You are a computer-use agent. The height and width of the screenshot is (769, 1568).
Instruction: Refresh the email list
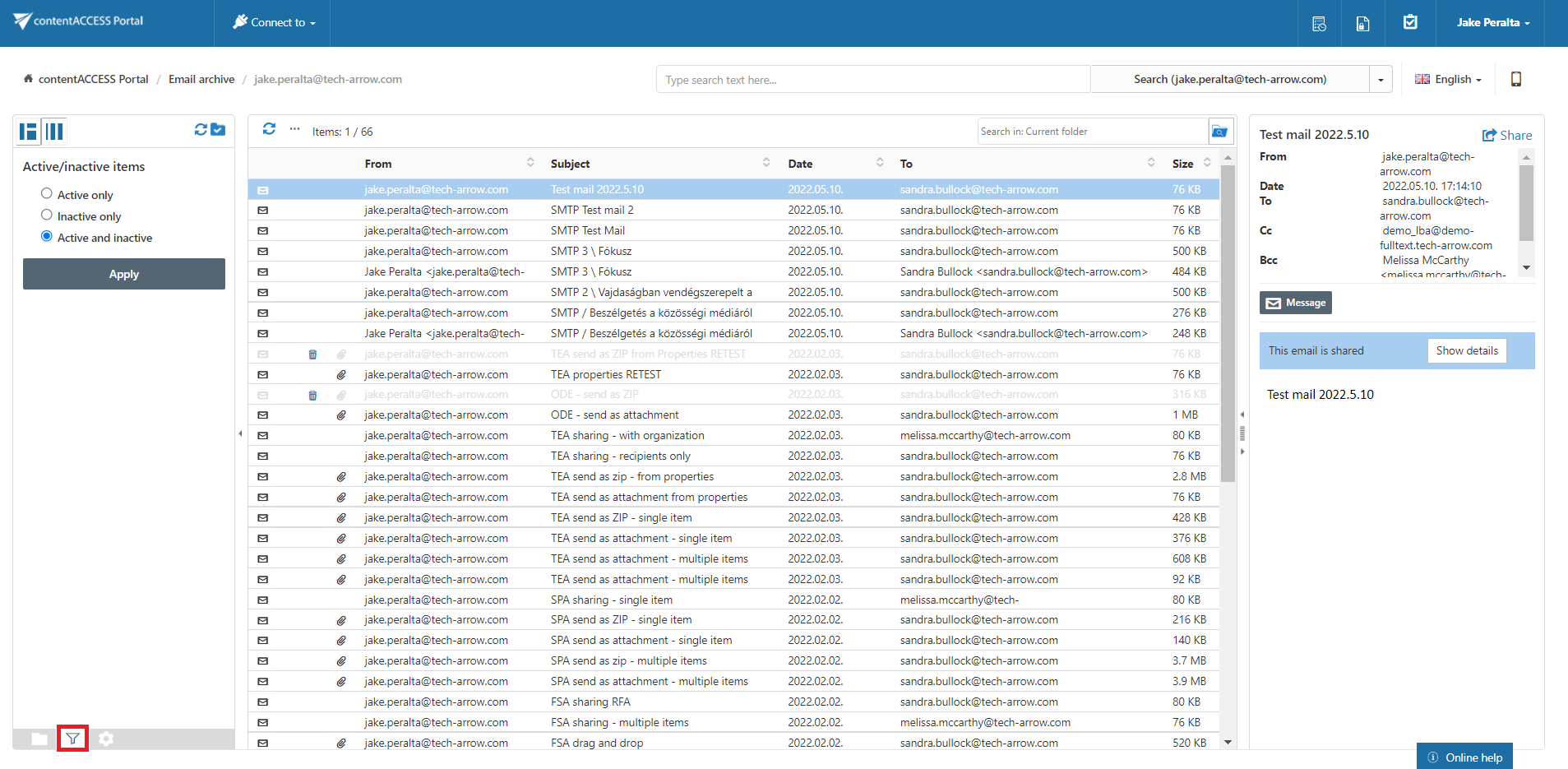269,130
